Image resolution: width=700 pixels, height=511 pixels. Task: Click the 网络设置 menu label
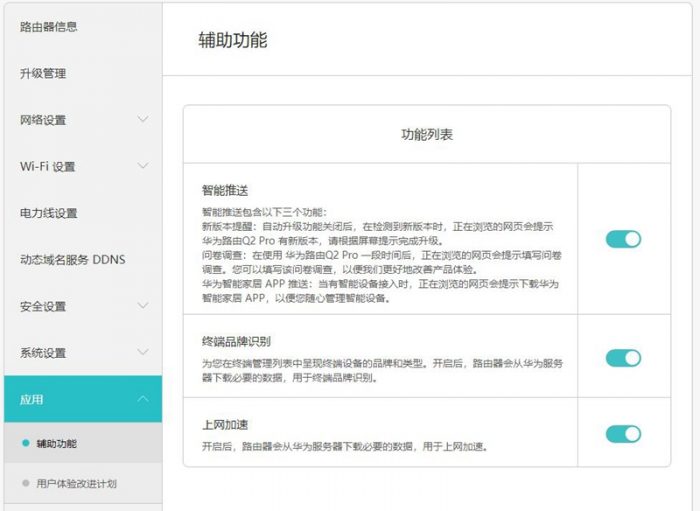[43, 120]
